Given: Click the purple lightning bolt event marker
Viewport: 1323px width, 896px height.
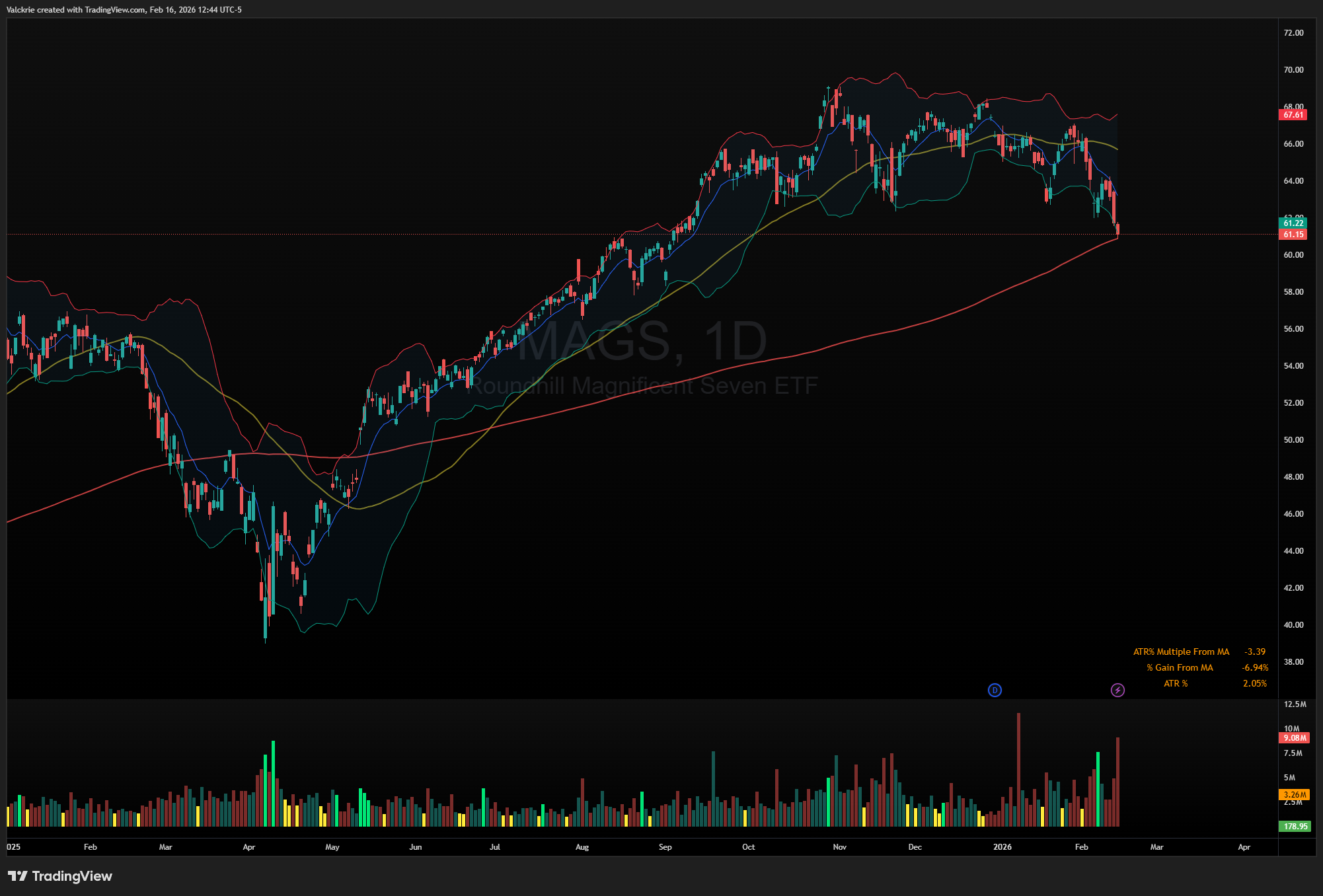Looking at the screenshot, I should (1117, 690).
